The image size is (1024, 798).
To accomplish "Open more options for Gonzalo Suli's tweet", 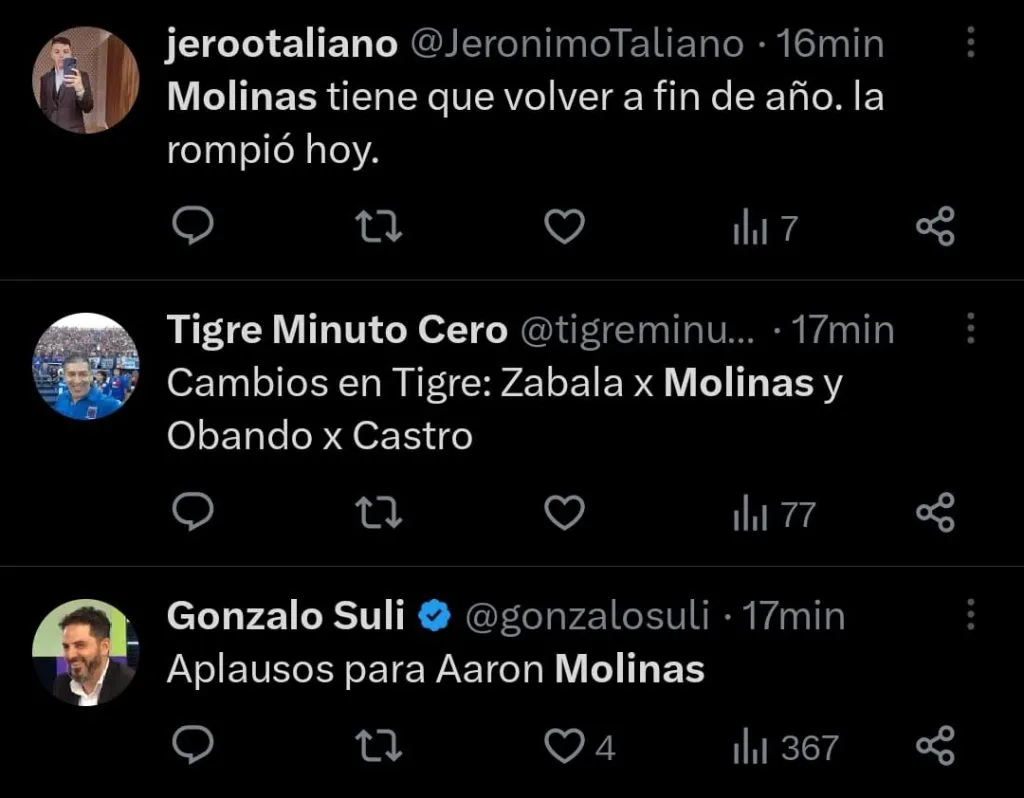I will (969, 616).
